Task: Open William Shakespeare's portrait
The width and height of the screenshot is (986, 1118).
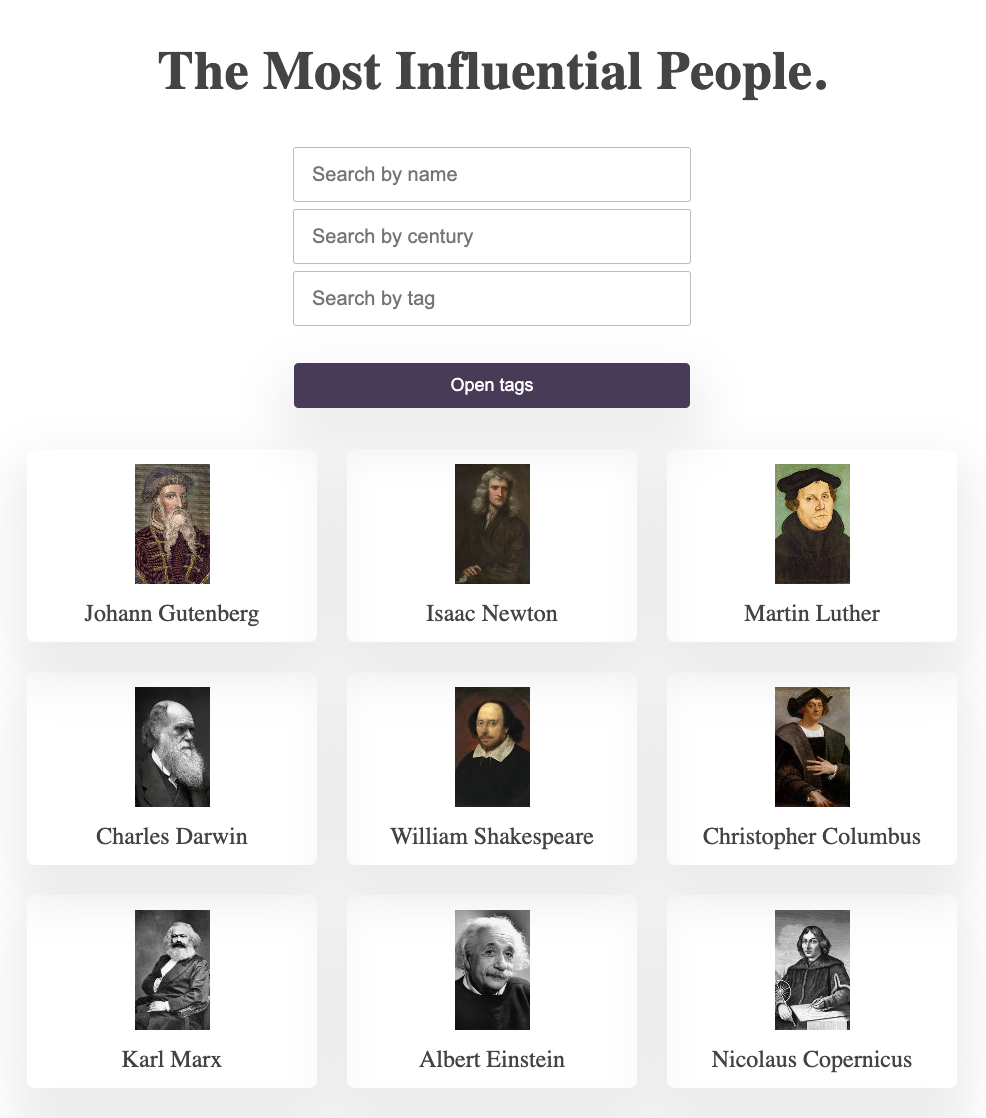Action: pyautogui.click(x=492, y=746)
